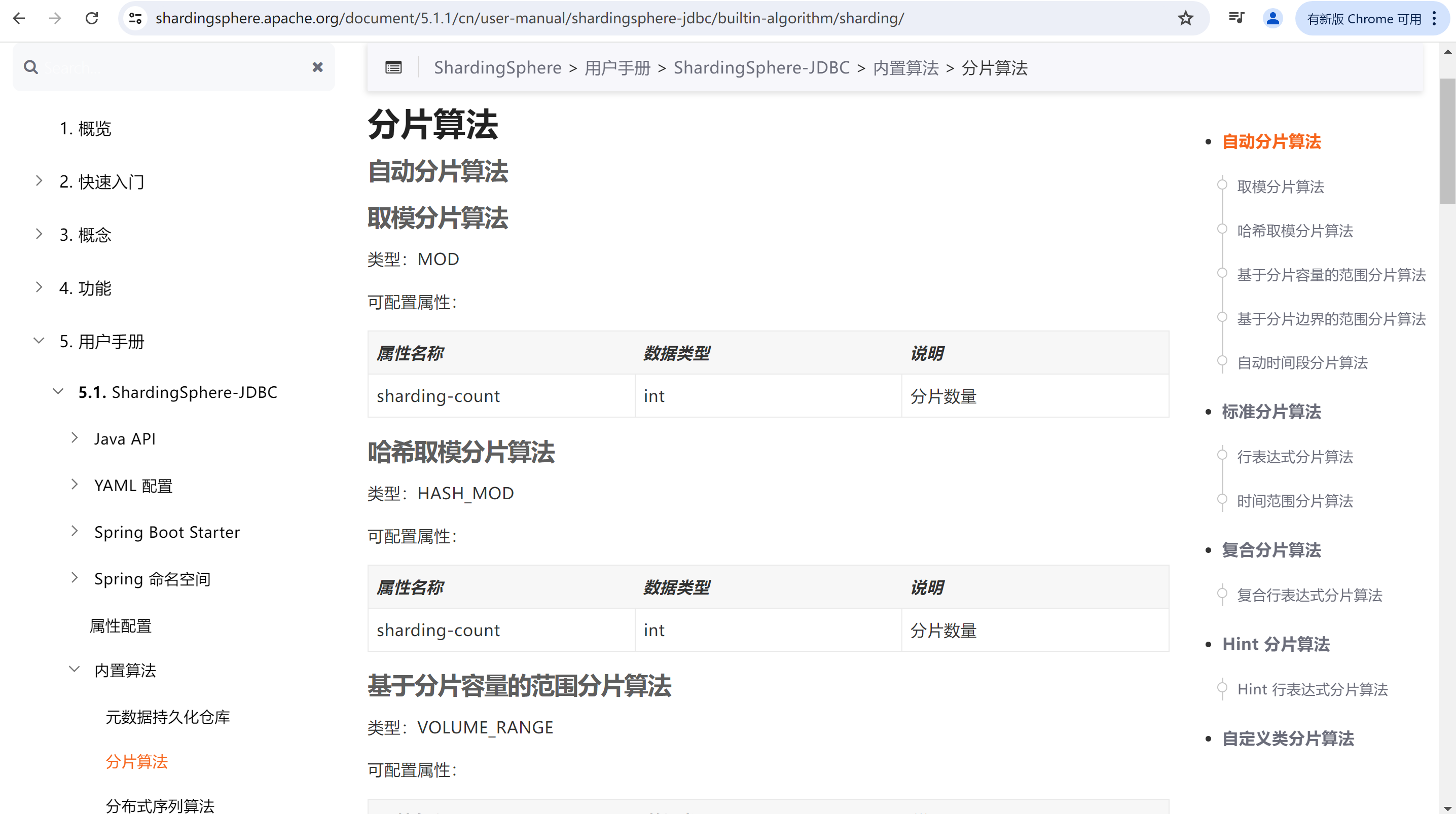Expand the Java API tree node
1456x814 pixels.
click(75, 438)
